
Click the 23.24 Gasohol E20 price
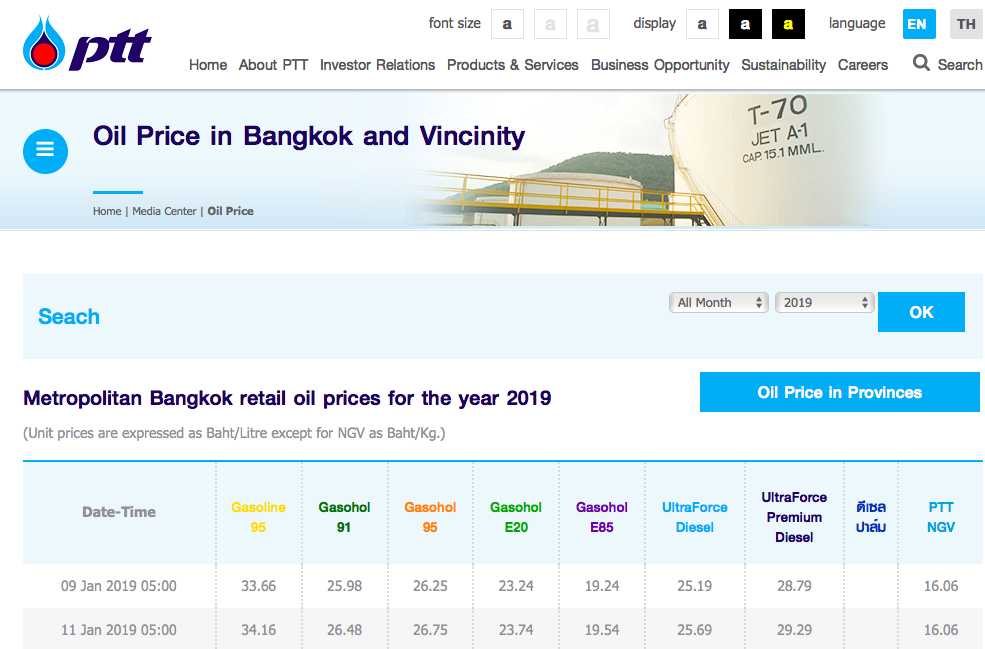point(516,586)
